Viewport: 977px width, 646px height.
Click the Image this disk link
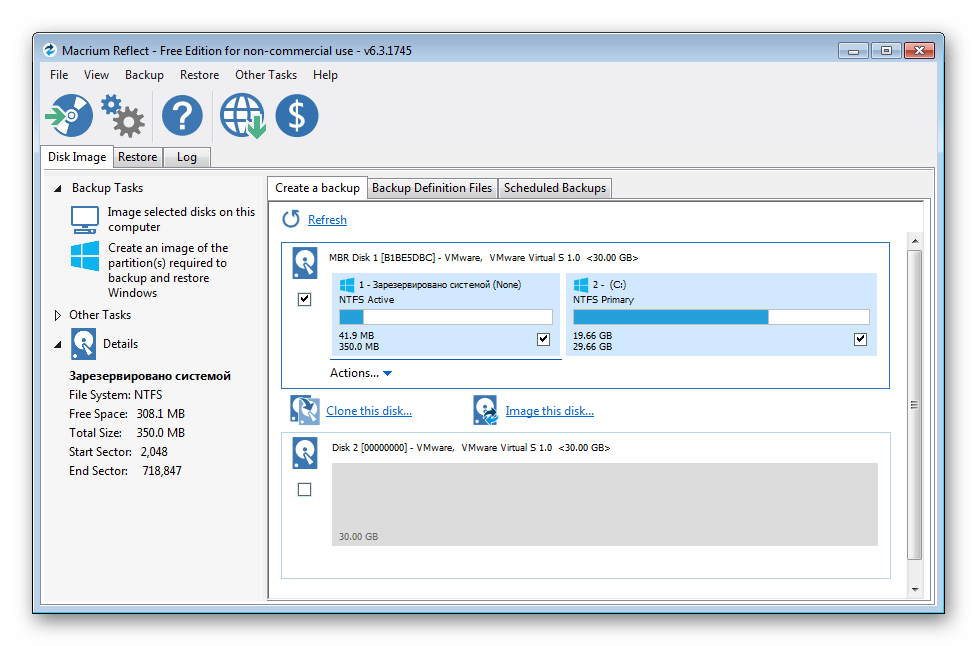[x=549, y=411]
